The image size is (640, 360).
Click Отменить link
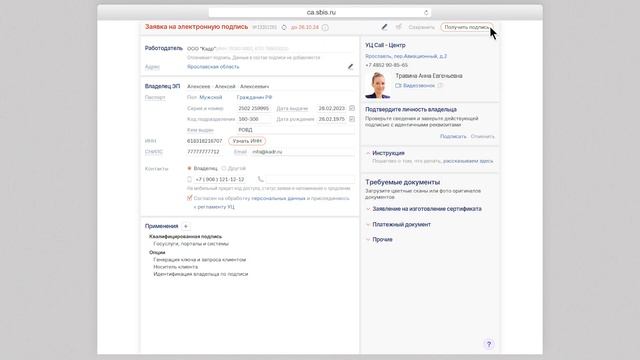[x=482, y=136]
